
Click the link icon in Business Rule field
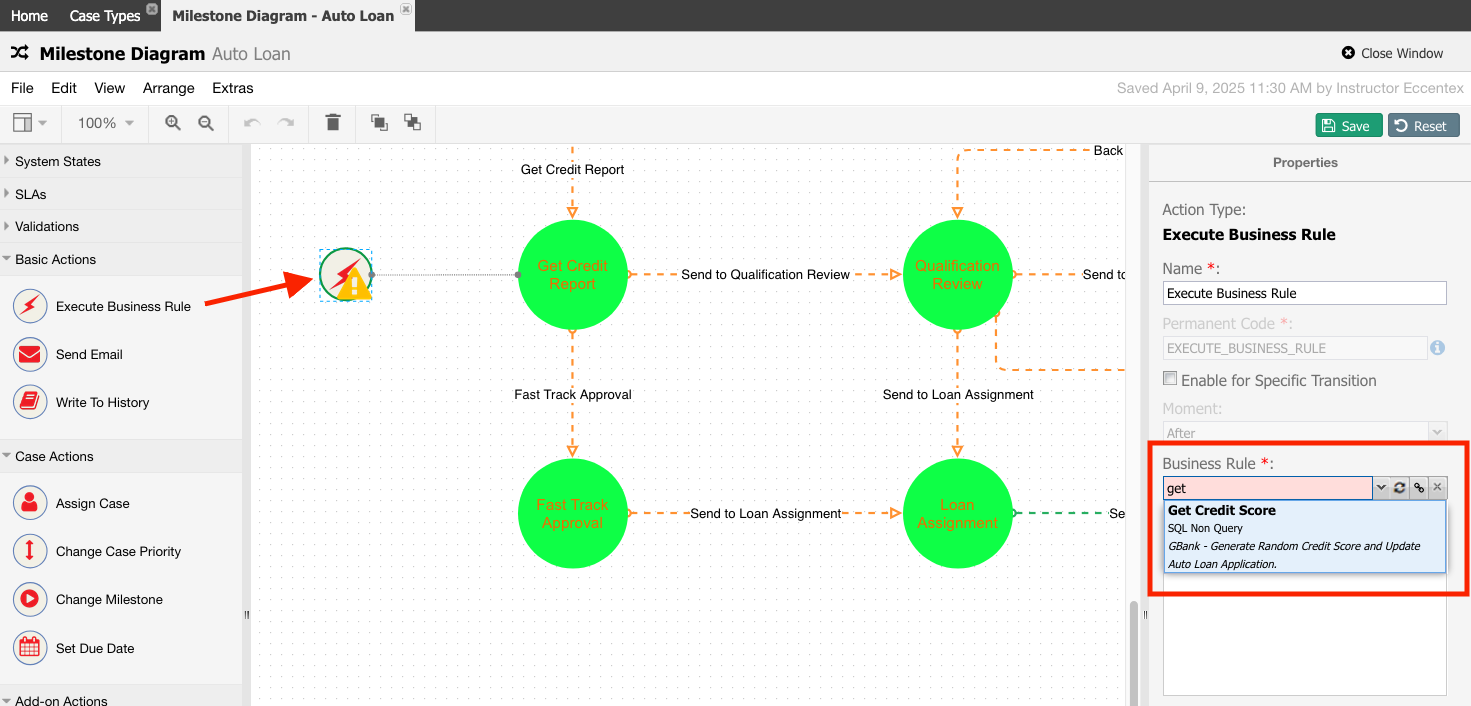(1418, 488)
